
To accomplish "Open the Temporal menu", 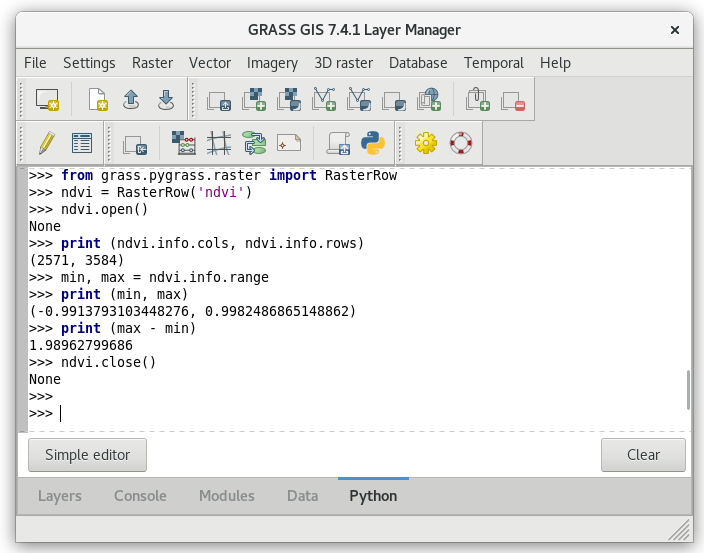I will tap(493, 63).
